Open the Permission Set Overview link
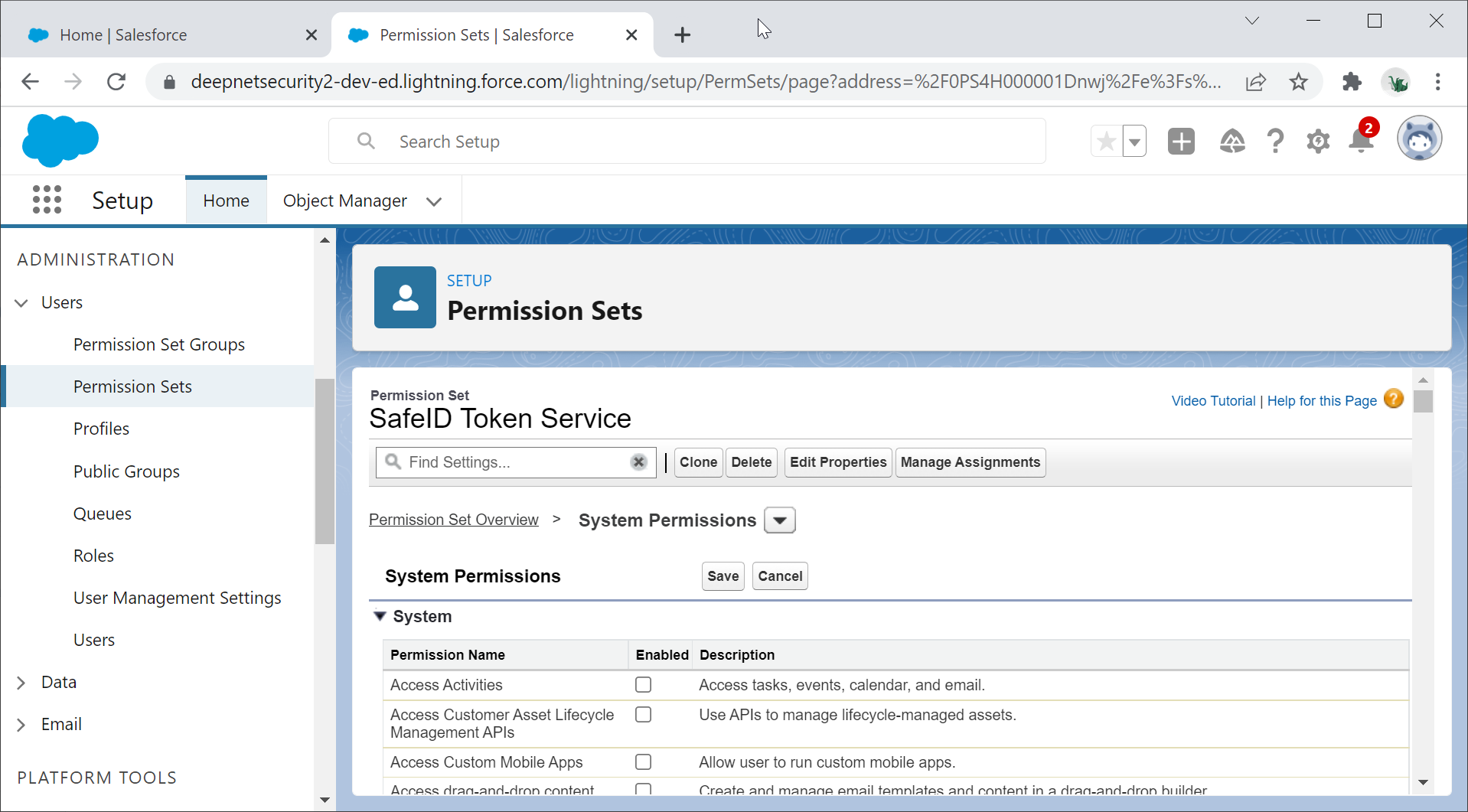The height and width of the screenshot is (812, 1468). (454, 520)
